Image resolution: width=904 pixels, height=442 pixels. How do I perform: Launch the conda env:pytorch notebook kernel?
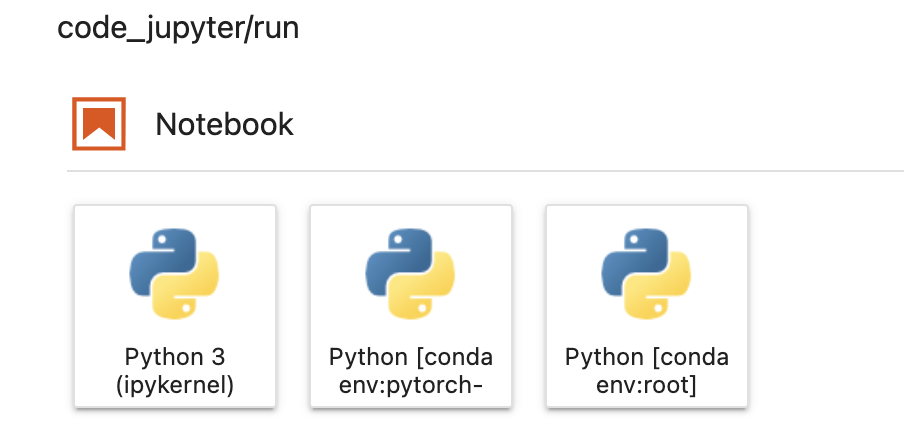[411, 305]
